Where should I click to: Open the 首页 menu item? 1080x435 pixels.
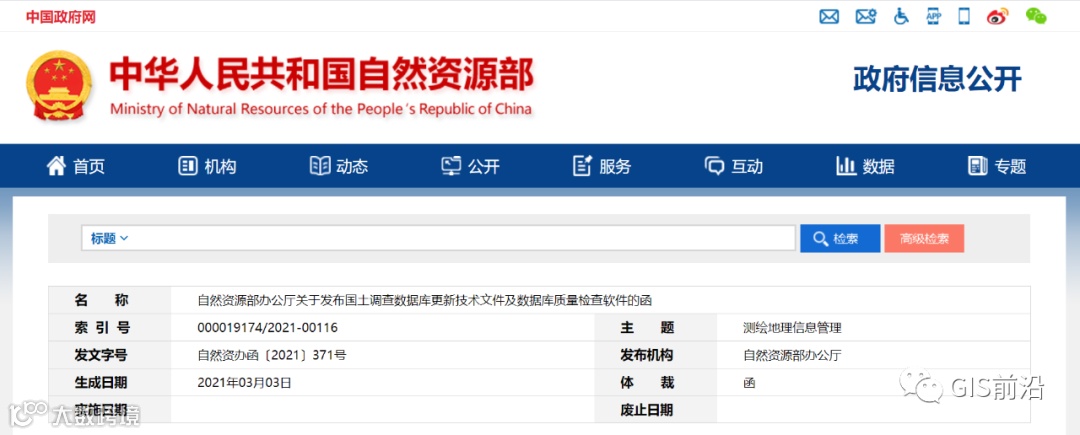tap(90, 166)
